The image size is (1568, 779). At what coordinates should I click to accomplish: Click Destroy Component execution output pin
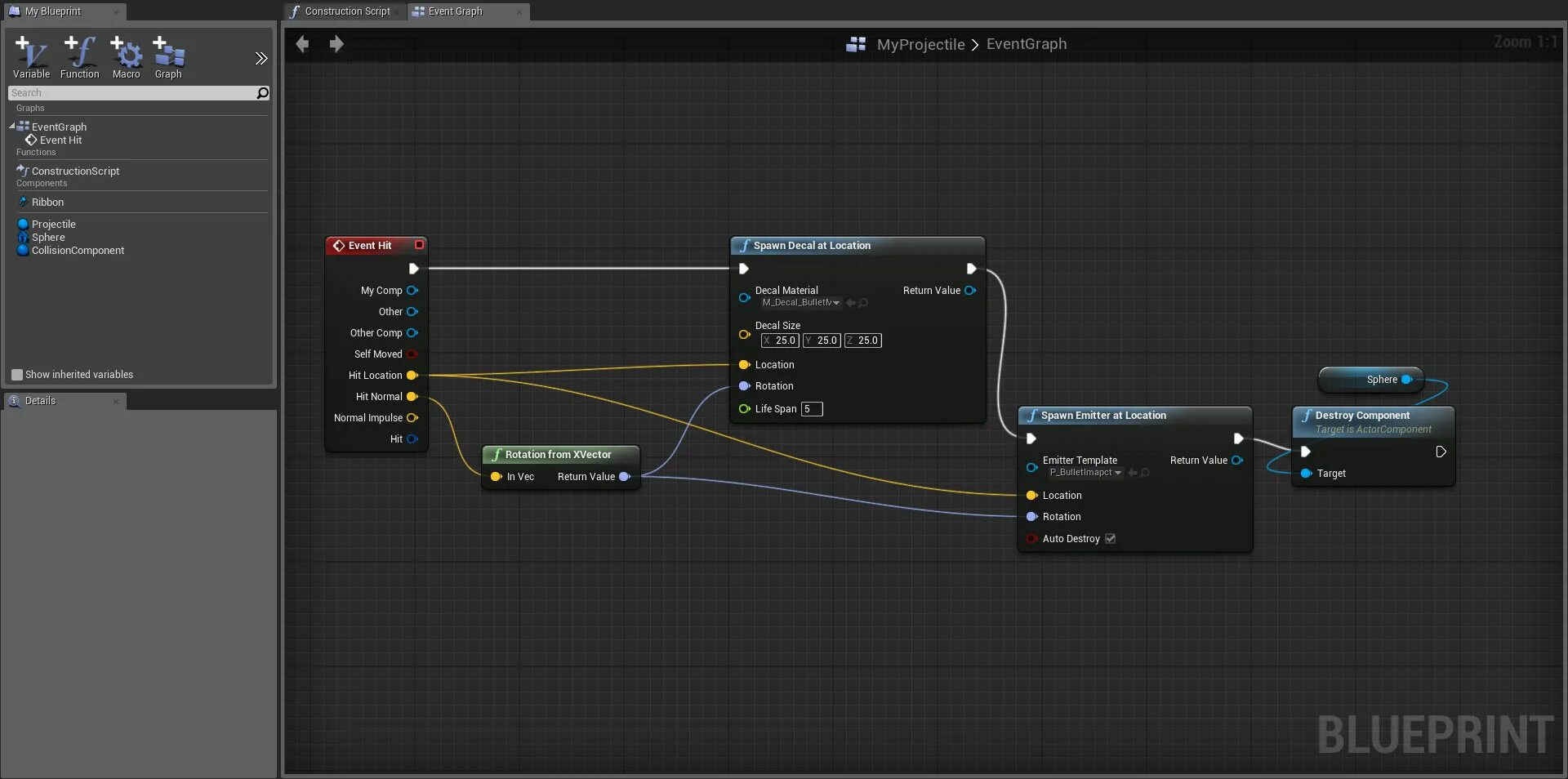[x=1441, y=452]
